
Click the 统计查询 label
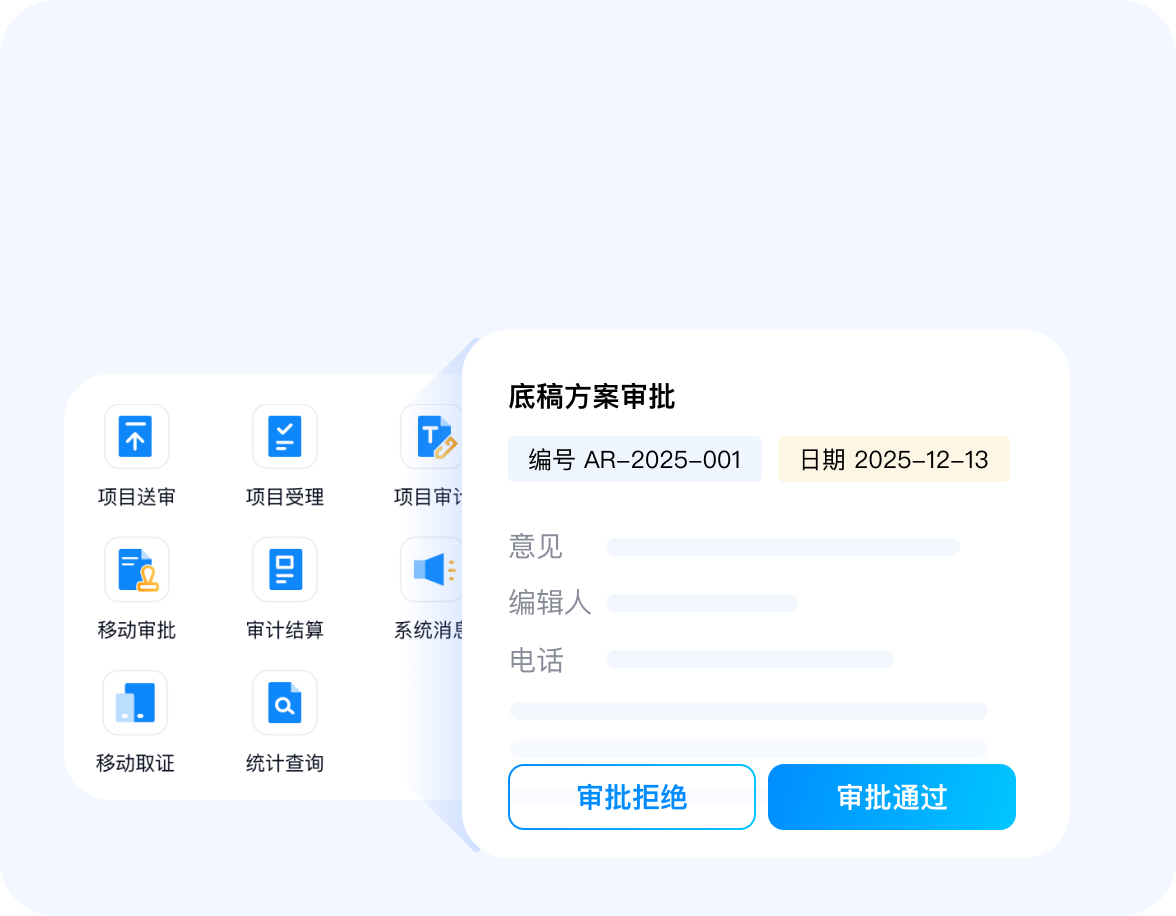click(x=284, y=763)
